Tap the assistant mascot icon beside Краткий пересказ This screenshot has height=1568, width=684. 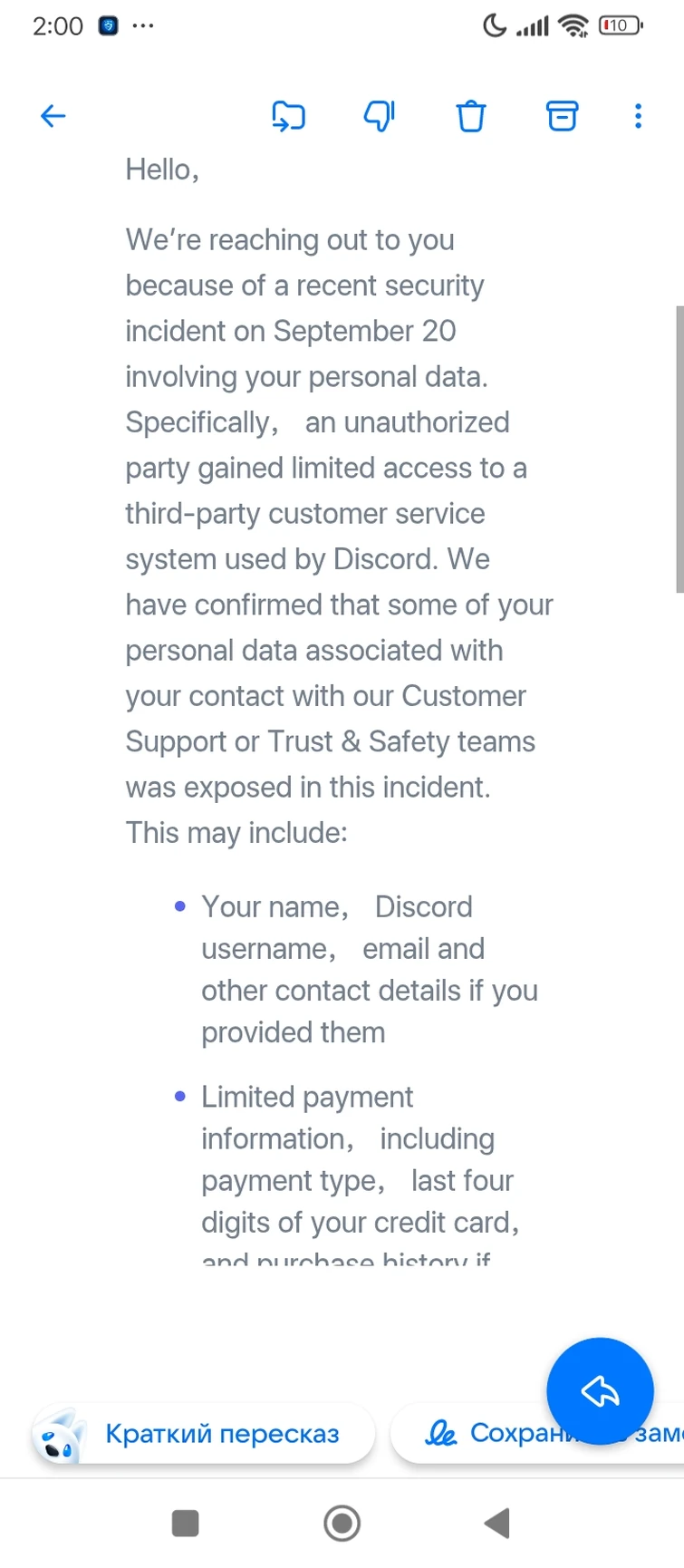(x=60, y=1436)
